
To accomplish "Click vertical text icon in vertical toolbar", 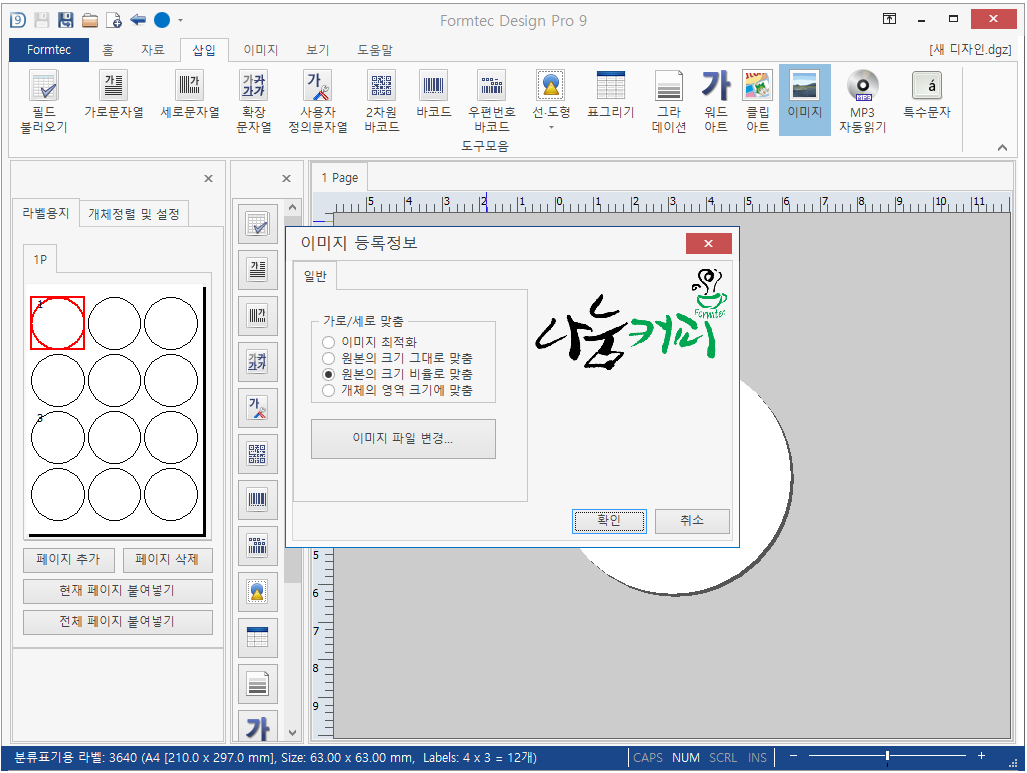I will [257, 316].
